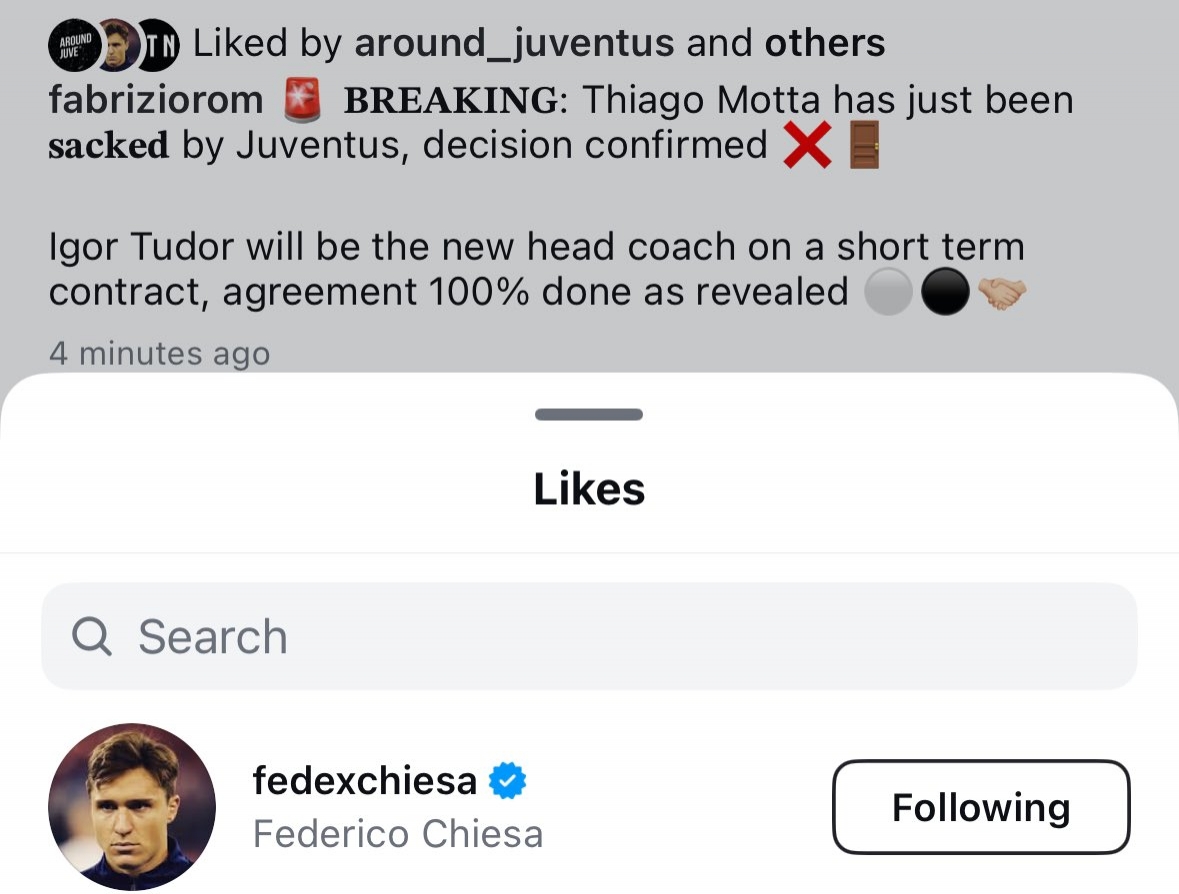Screen dimensions: 1179x894
Task: Click the fedexchiesa username
Action: [365, 781]
